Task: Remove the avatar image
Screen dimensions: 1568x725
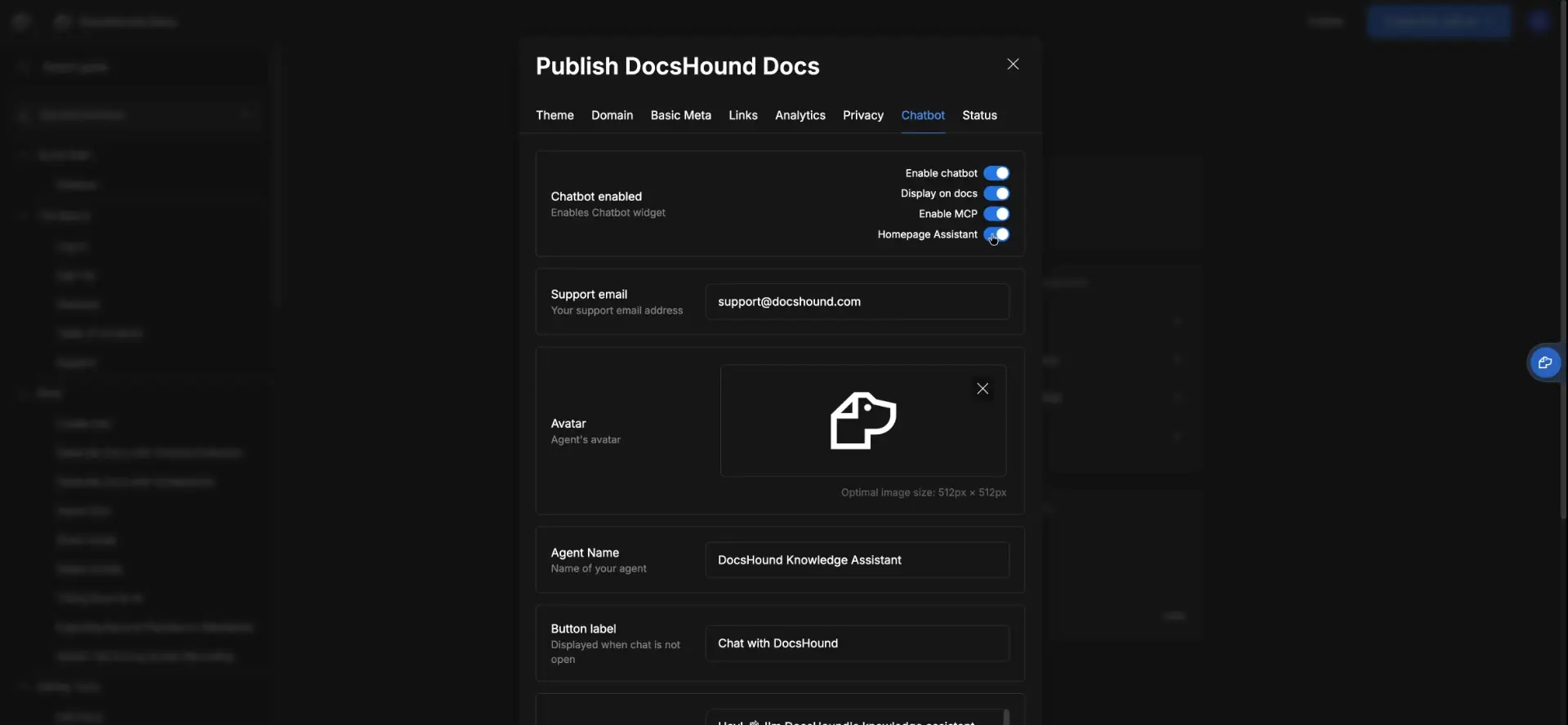Action: click(x=982, y=389)
